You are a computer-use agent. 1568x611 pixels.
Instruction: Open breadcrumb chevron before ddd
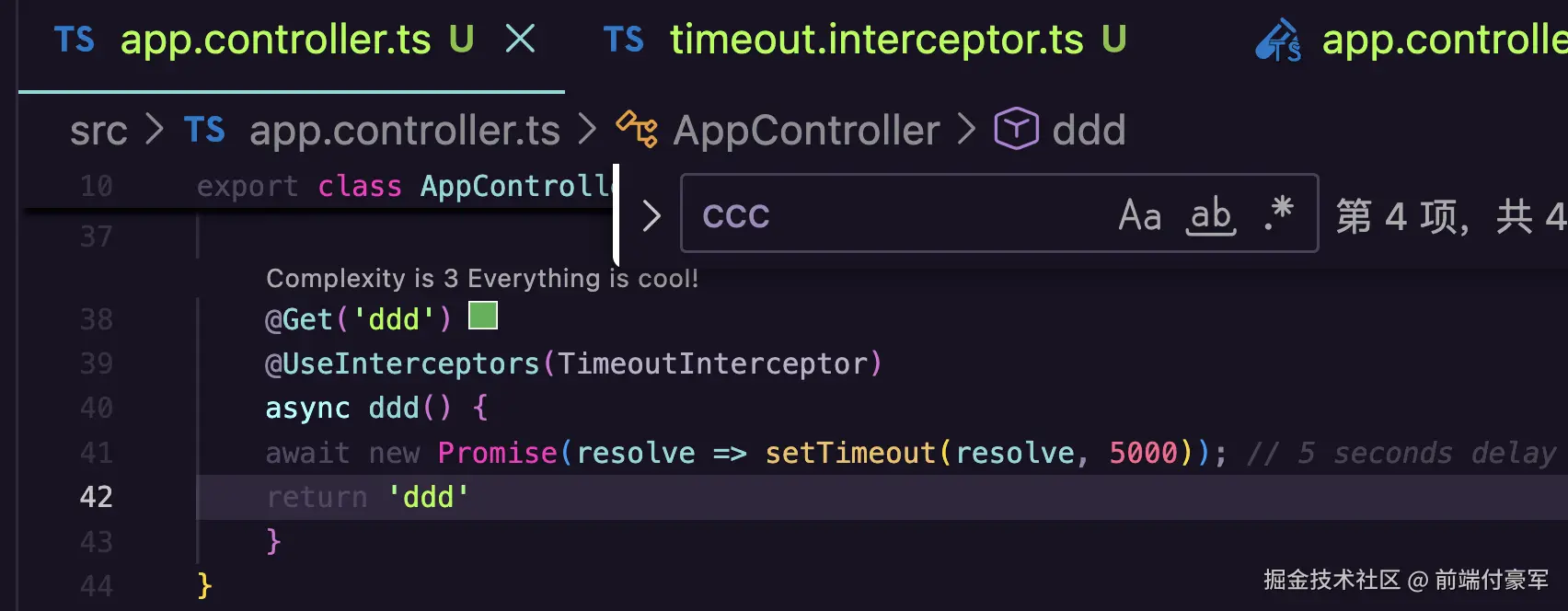[x=966, y=130]
